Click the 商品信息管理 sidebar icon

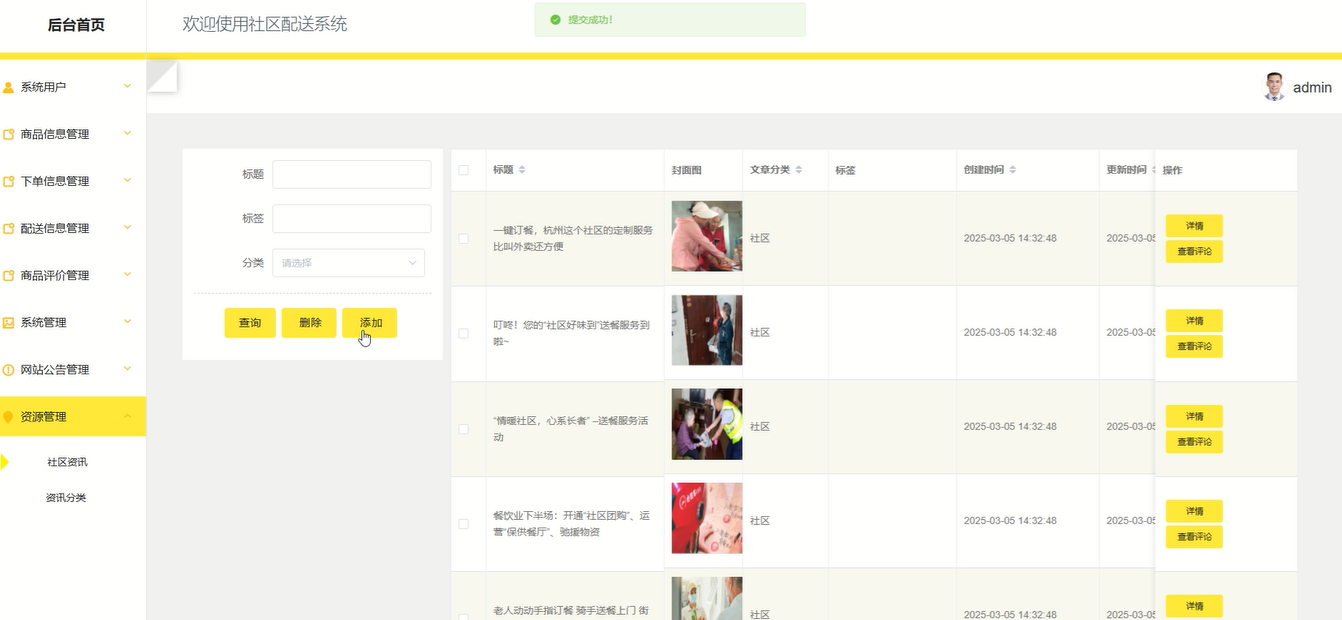(9, 135)
